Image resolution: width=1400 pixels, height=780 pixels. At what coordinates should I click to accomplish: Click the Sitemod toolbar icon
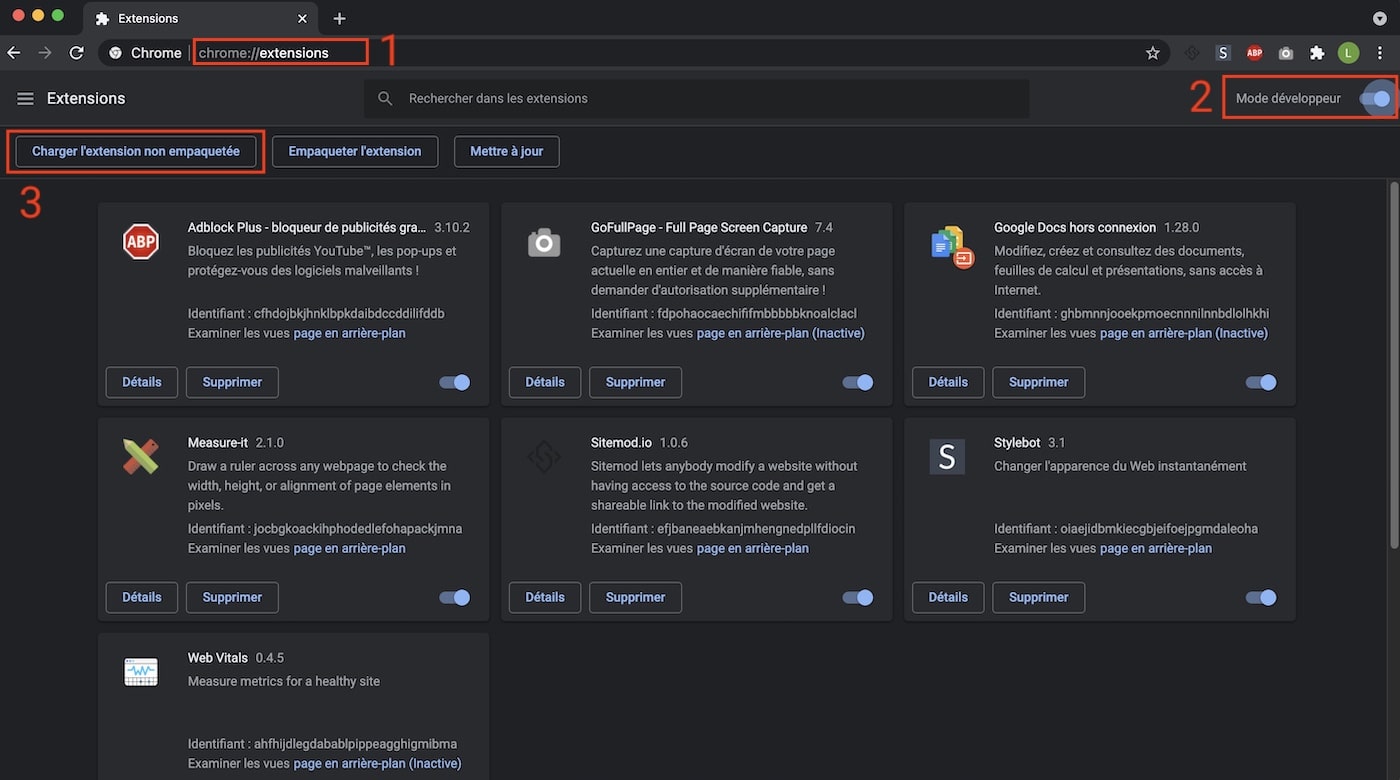(1191, 53)
